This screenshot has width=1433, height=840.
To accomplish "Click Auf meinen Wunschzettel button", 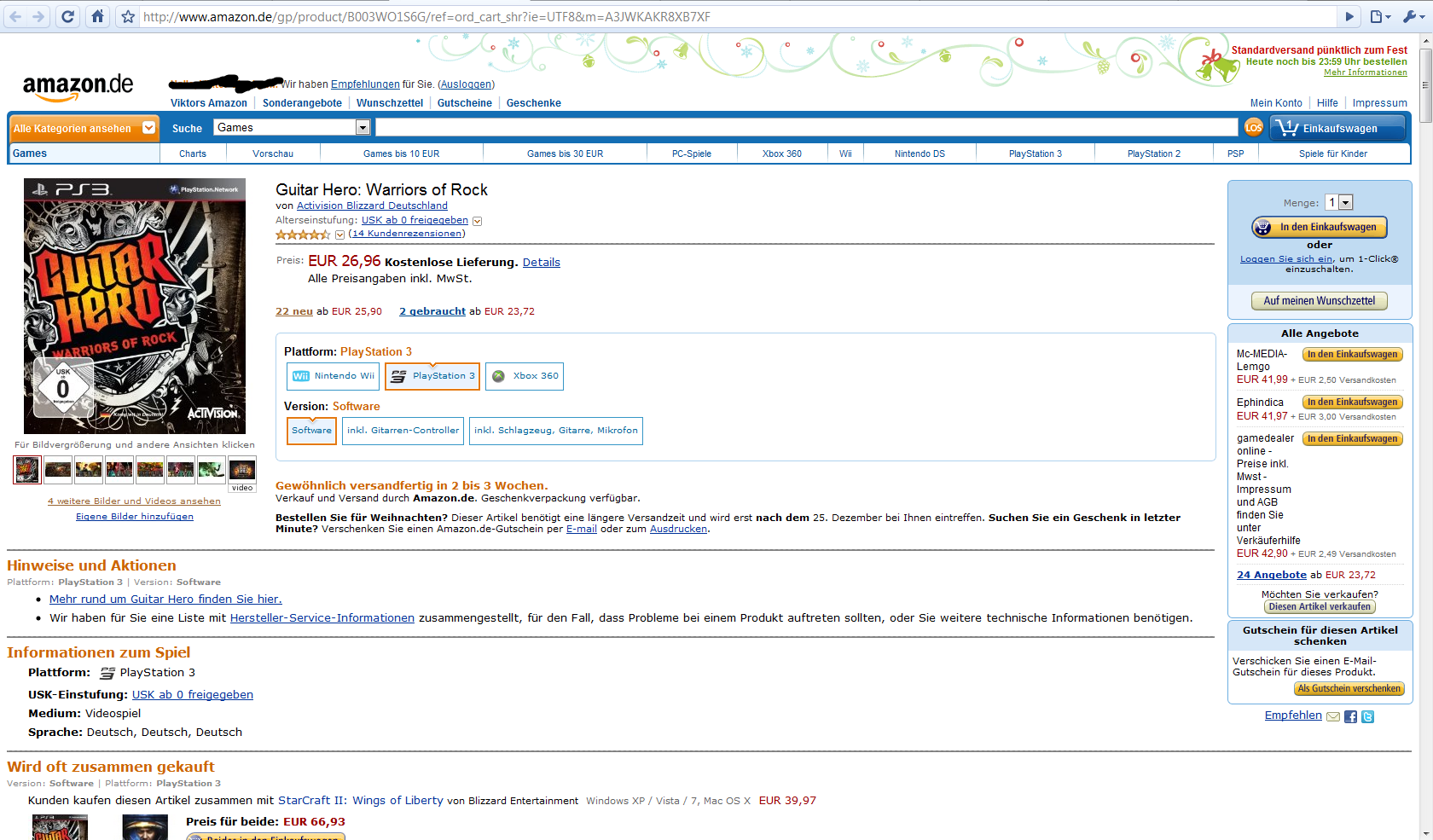I will [1320, 301].
